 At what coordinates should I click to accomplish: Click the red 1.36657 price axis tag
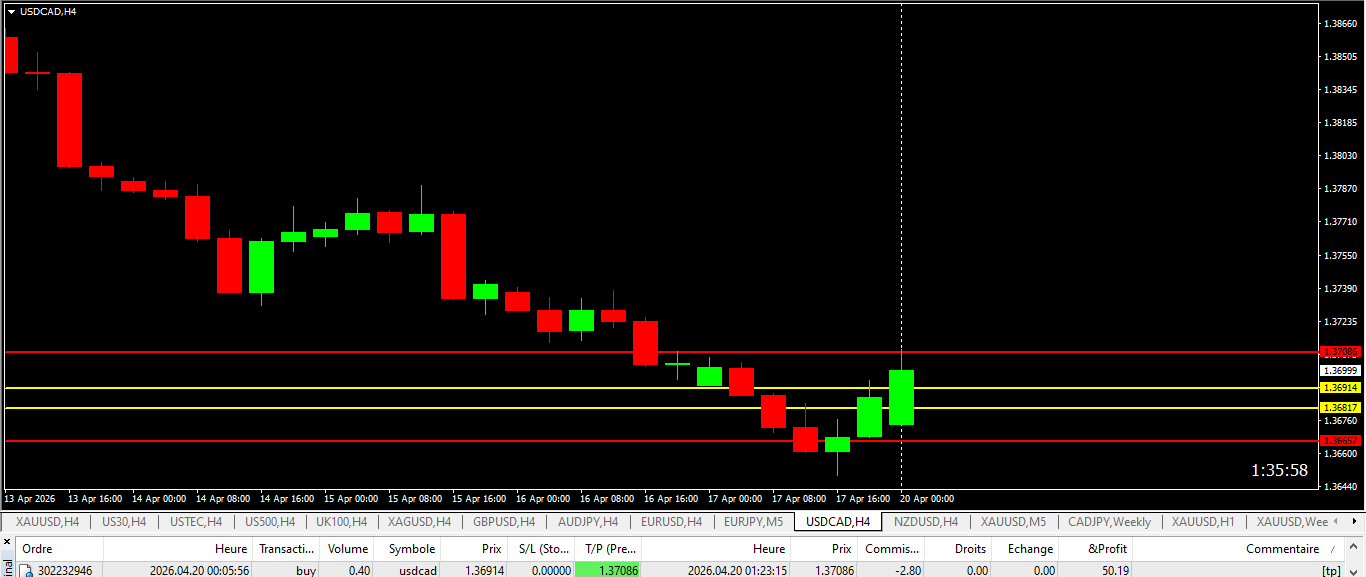coord(1340,440)
